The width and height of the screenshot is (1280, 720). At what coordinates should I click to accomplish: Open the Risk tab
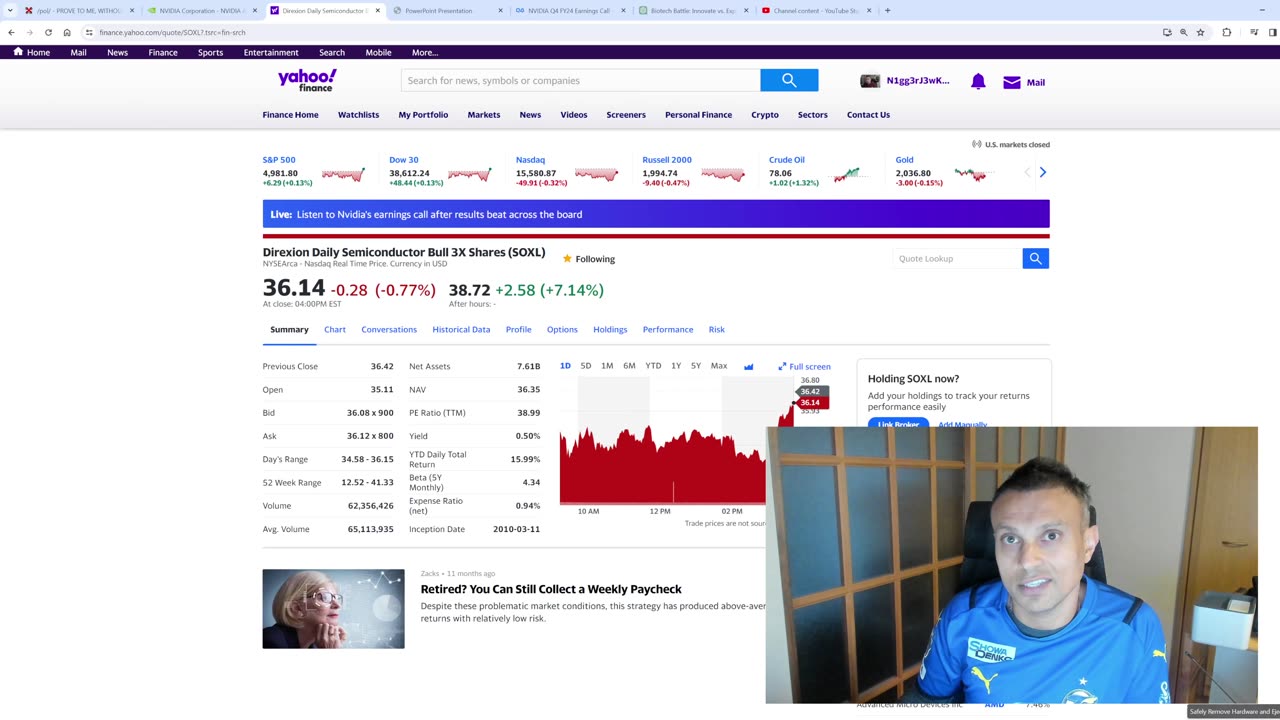click(x=717, y=329)
